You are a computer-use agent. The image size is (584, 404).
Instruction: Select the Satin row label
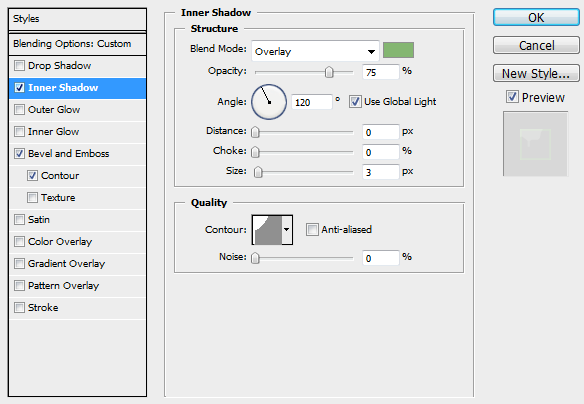[39, 220]
